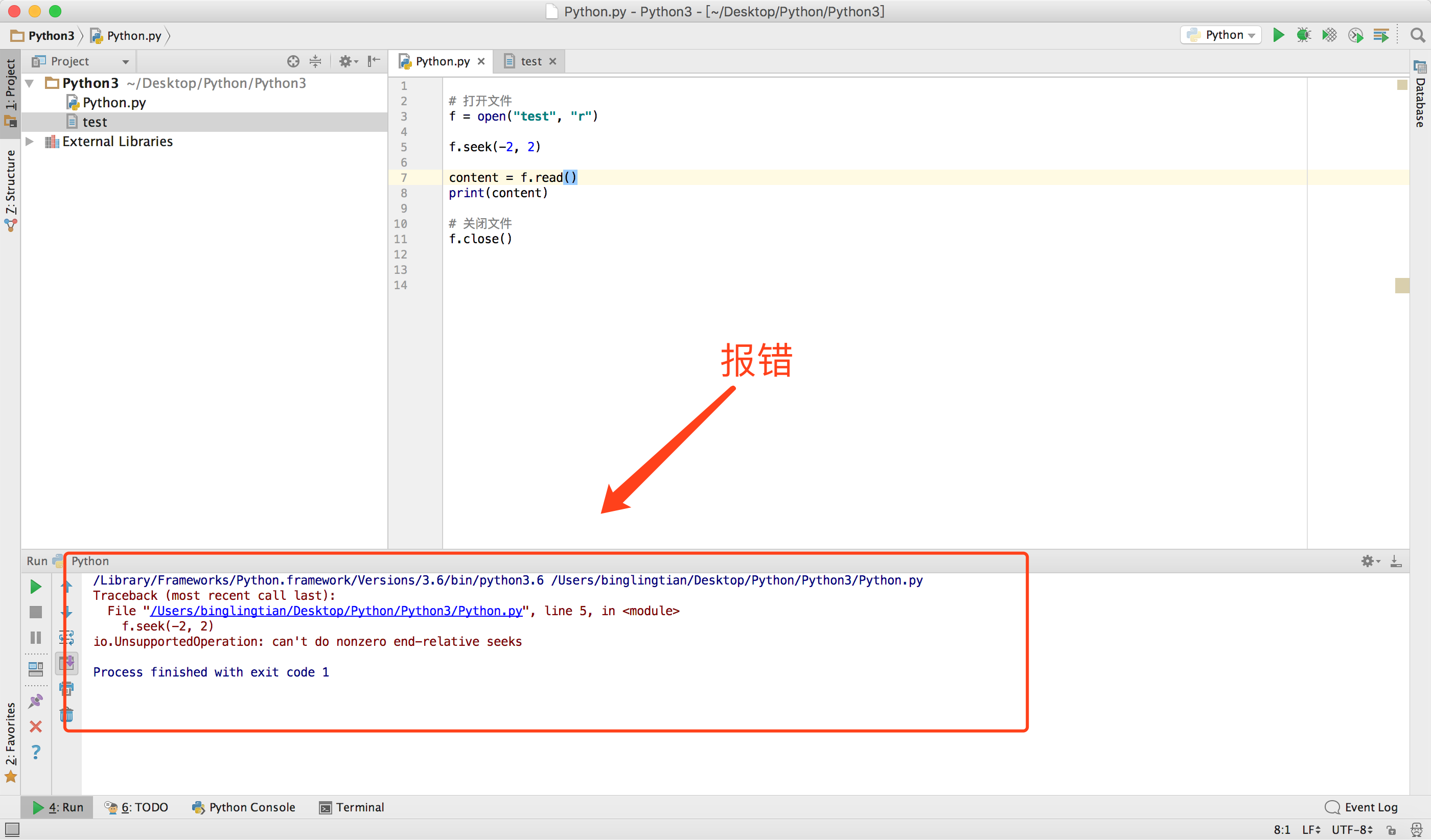Collapse the Python3 project folder
The height and width of the screenshot is (840, 1431).
[30, 83]
